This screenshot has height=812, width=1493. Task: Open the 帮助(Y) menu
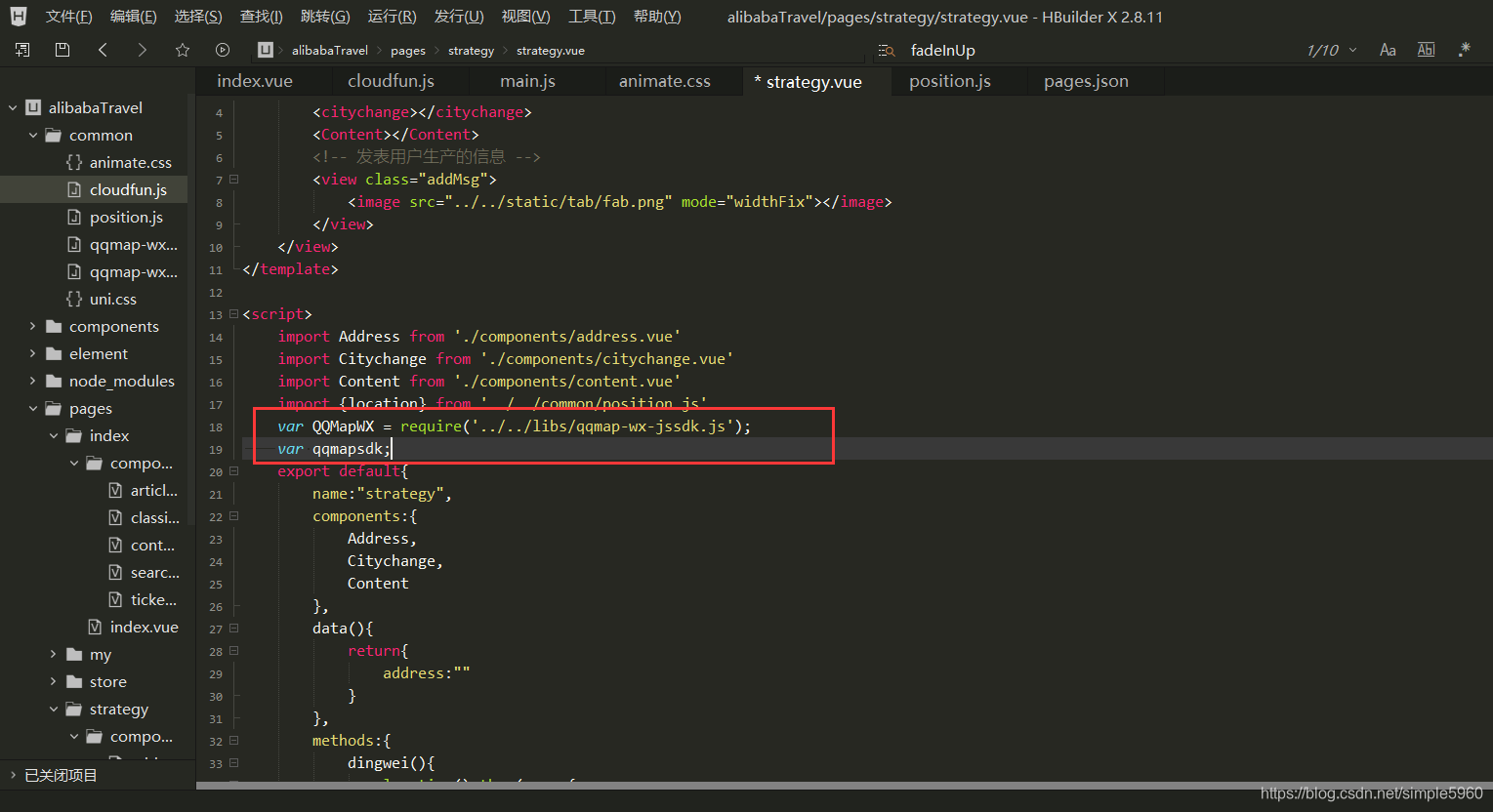coord(657,17)
